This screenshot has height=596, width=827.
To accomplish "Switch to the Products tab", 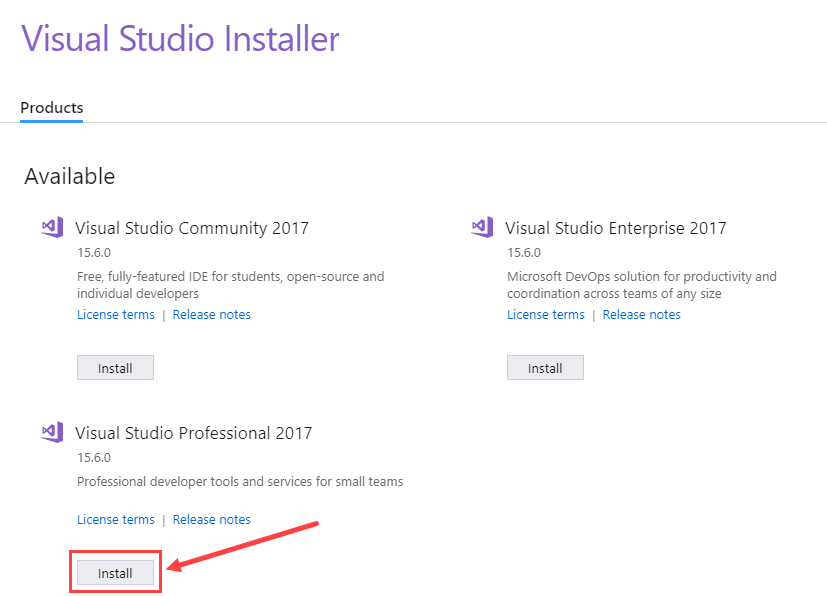I will [x=52, y=108].
